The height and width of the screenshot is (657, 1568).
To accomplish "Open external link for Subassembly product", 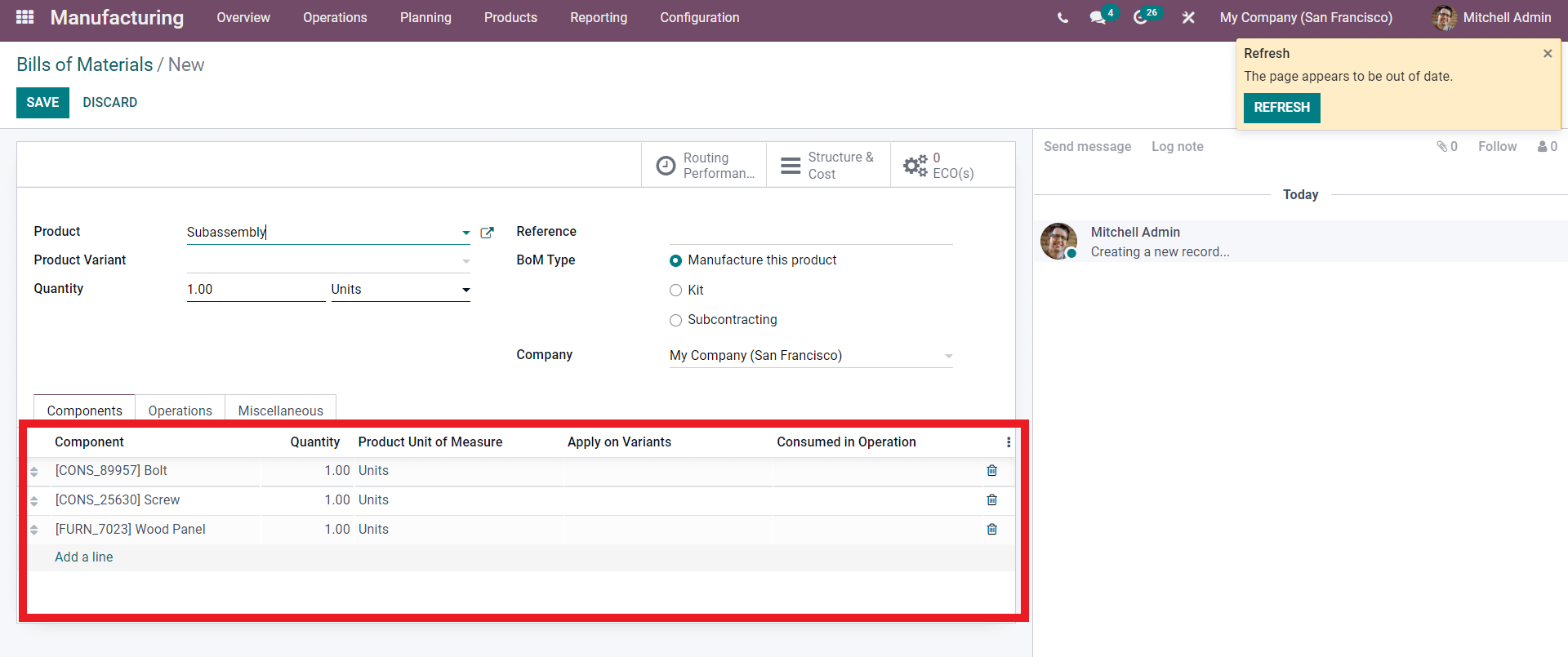I will 488,233.
